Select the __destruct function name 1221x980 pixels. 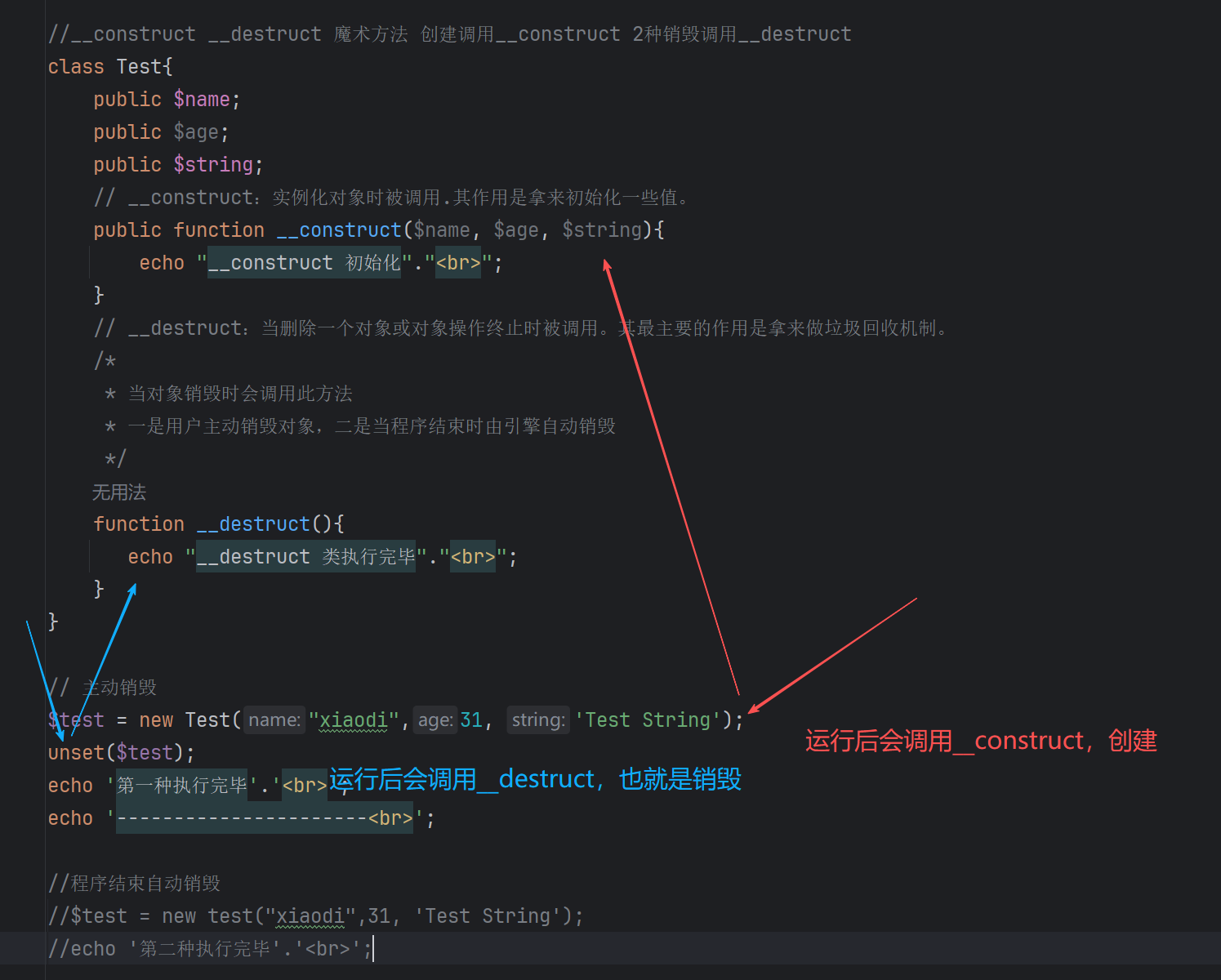(253, 523)
